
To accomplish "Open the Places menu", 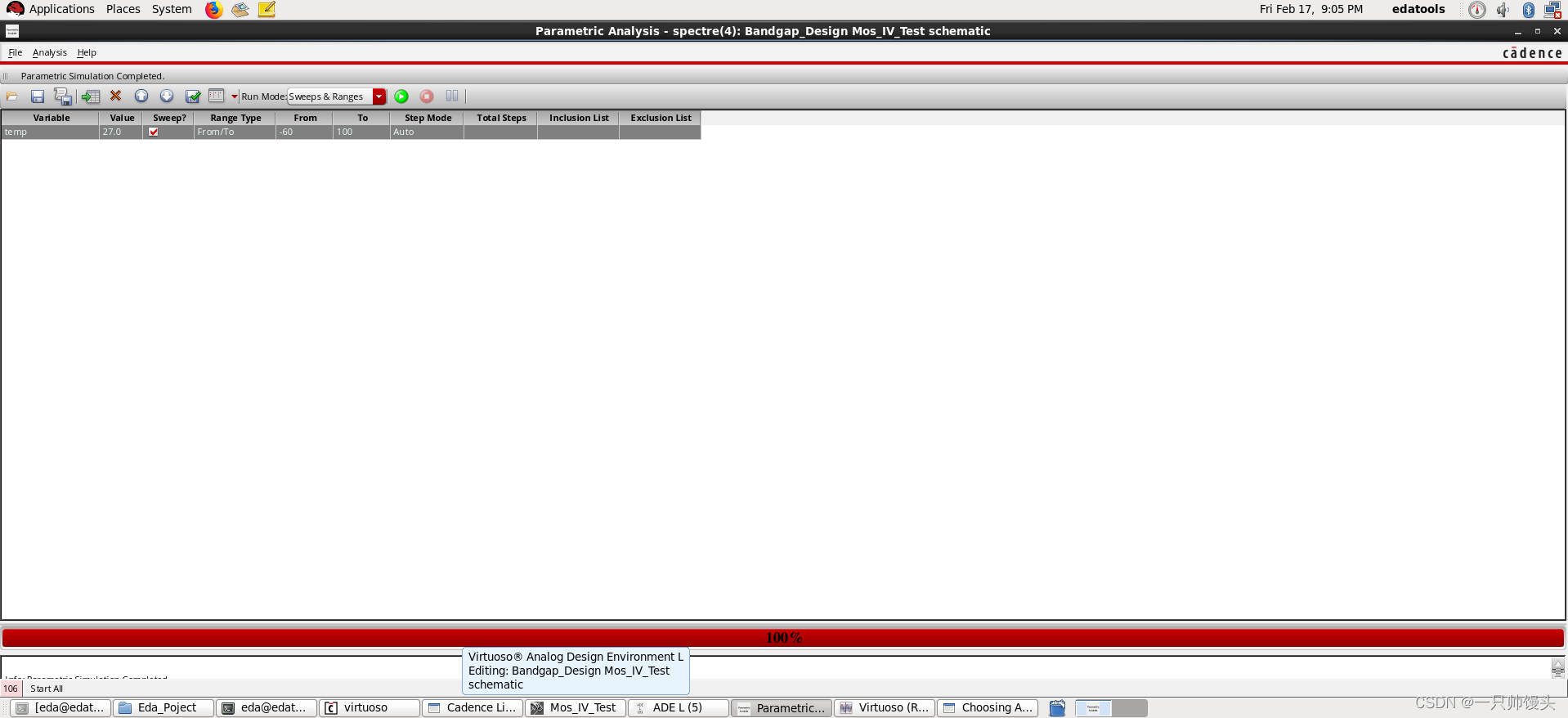I will (x=123, y=9).
